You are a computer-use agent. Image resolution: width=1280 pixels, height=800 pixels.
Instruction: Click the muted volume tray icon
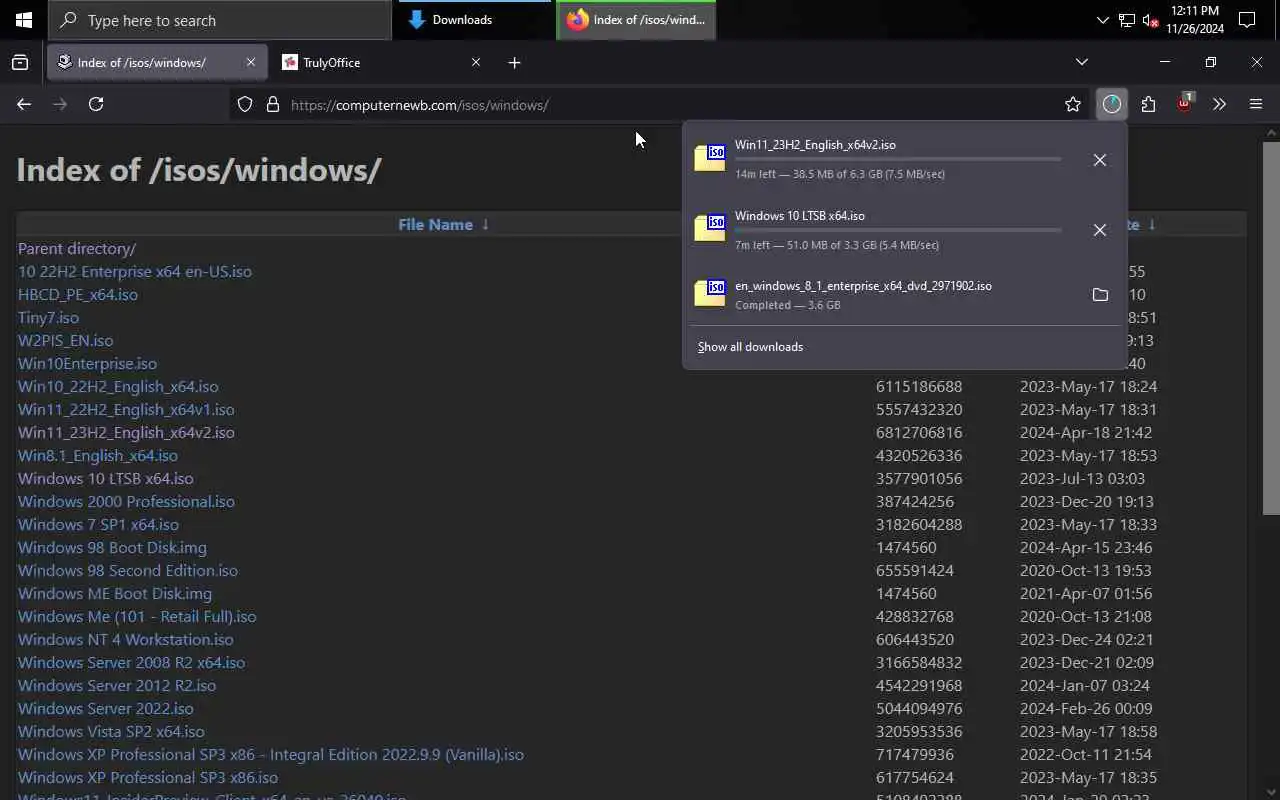point(1150,20)
